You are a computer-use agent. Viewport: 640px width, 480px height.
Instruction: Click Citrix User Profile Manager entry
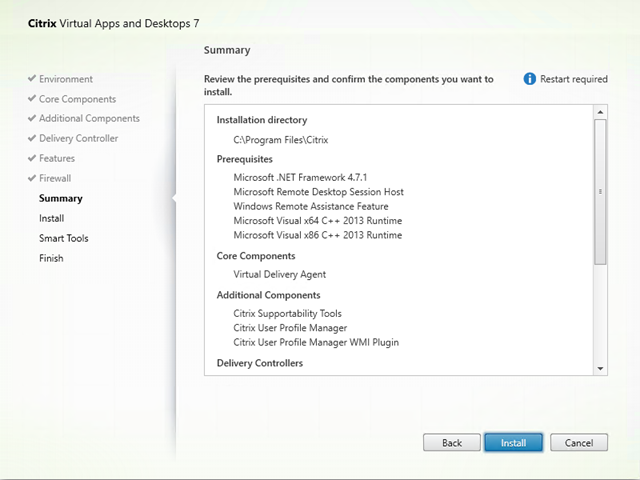[290, 328]
